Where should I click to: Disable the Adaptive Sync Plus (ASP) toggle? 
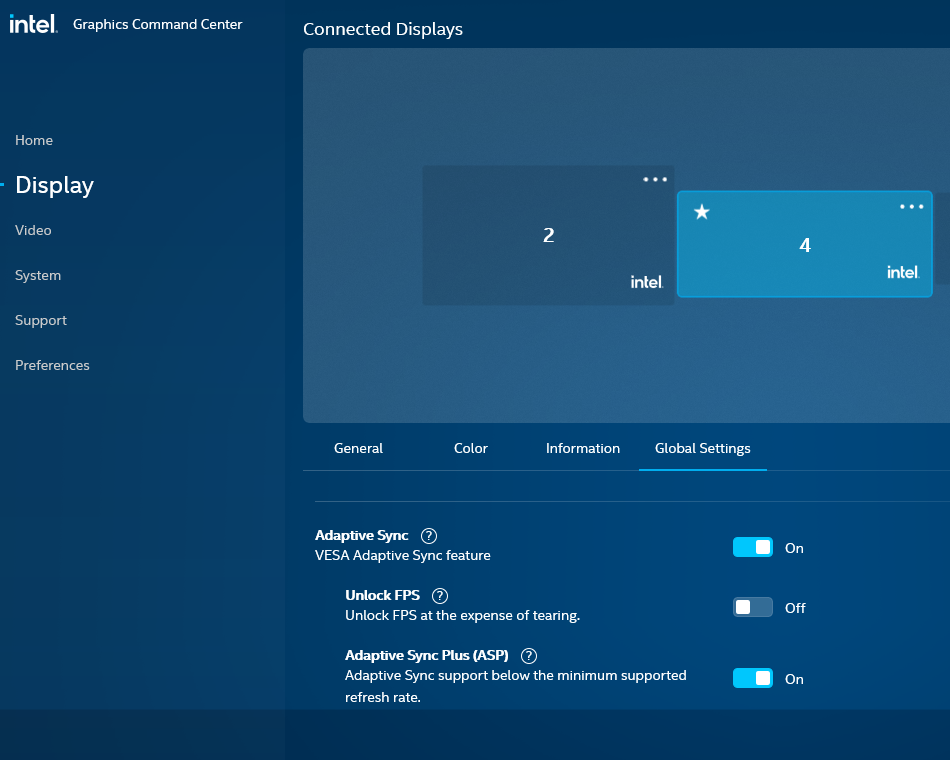(x=752, y=678)
